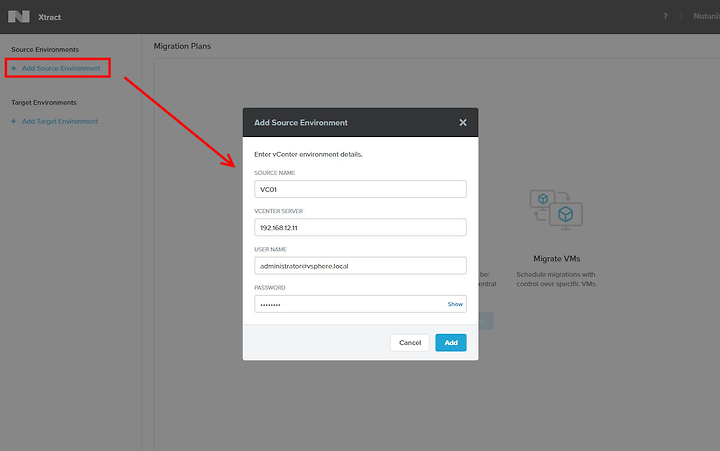Click the Migrate VMs illustration icon
Screen dimensions: 720x451
tap(556, 209)
